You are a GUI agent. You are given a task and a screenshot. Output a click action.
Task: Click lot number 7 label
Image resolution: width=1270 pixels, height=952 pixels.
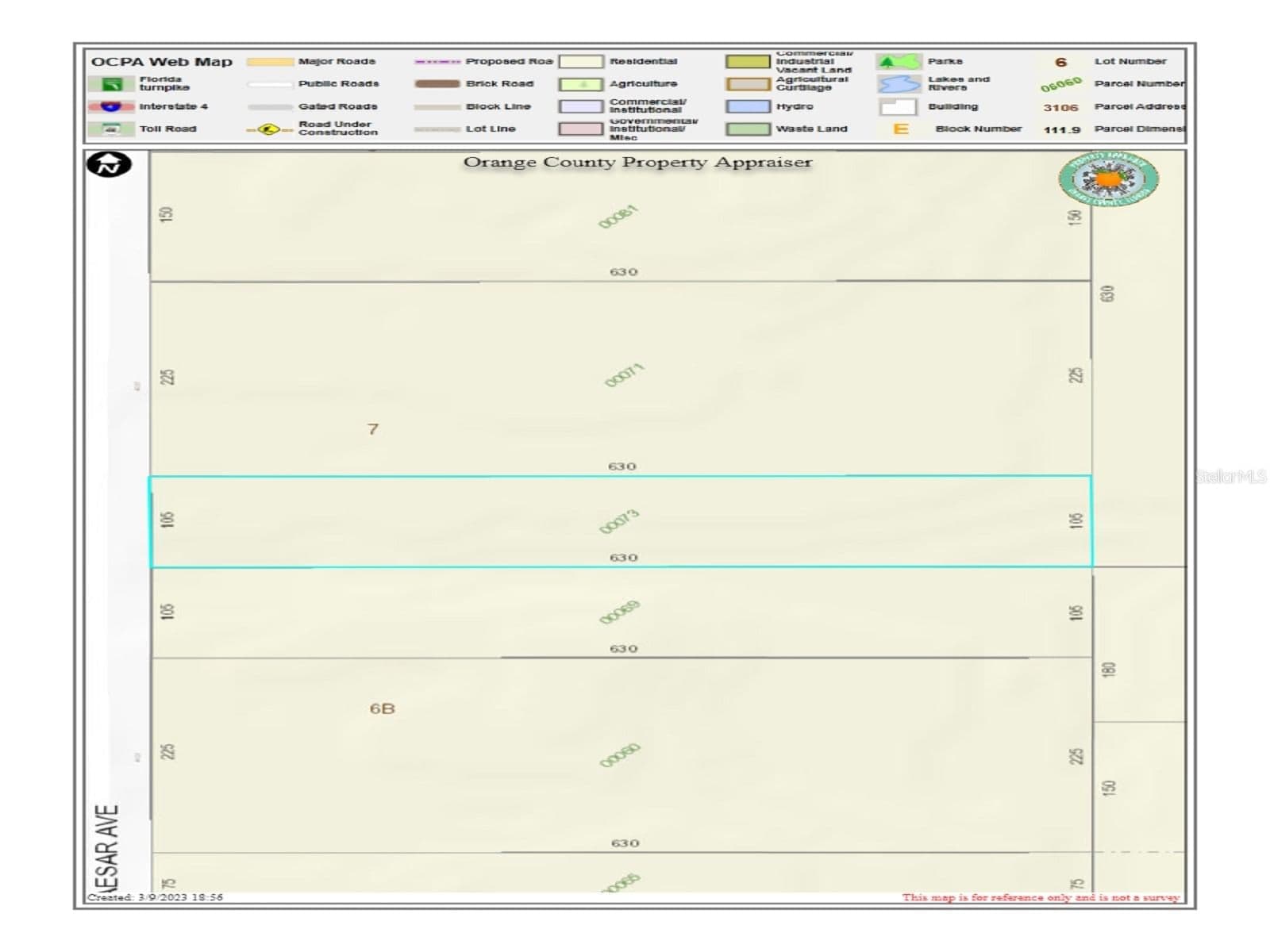coord(373,429)
